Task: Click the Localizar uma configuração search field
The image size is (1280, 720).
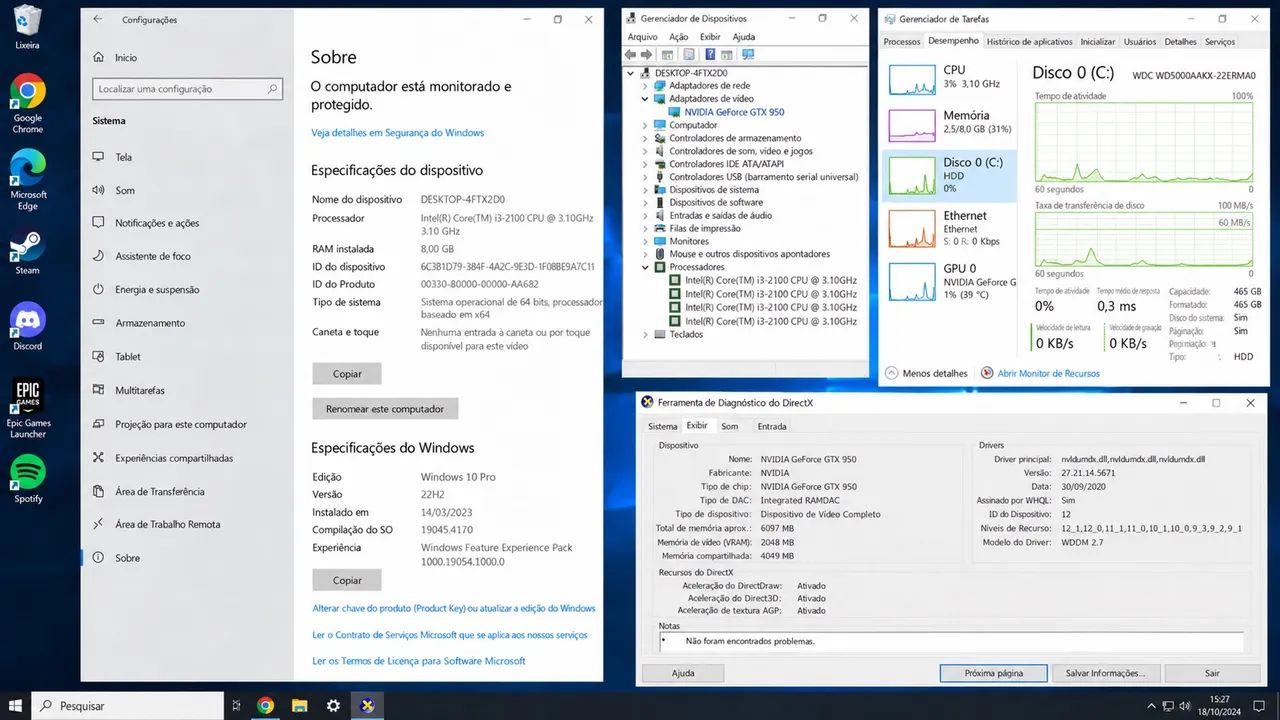Action: pyautogui.click(x=188, y=89)
